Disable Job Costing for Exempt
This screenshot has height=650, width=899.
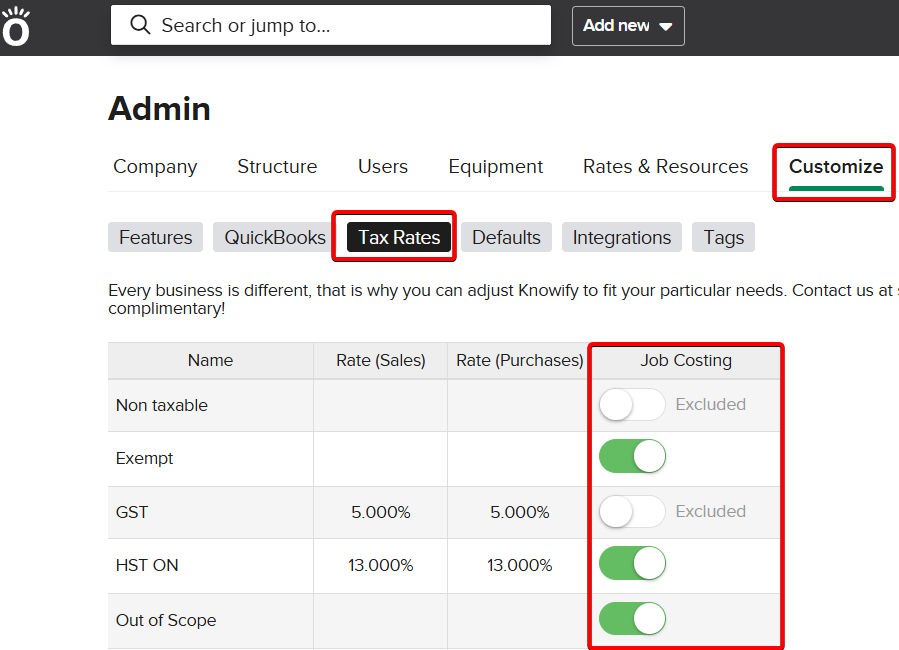click(632, 458)
